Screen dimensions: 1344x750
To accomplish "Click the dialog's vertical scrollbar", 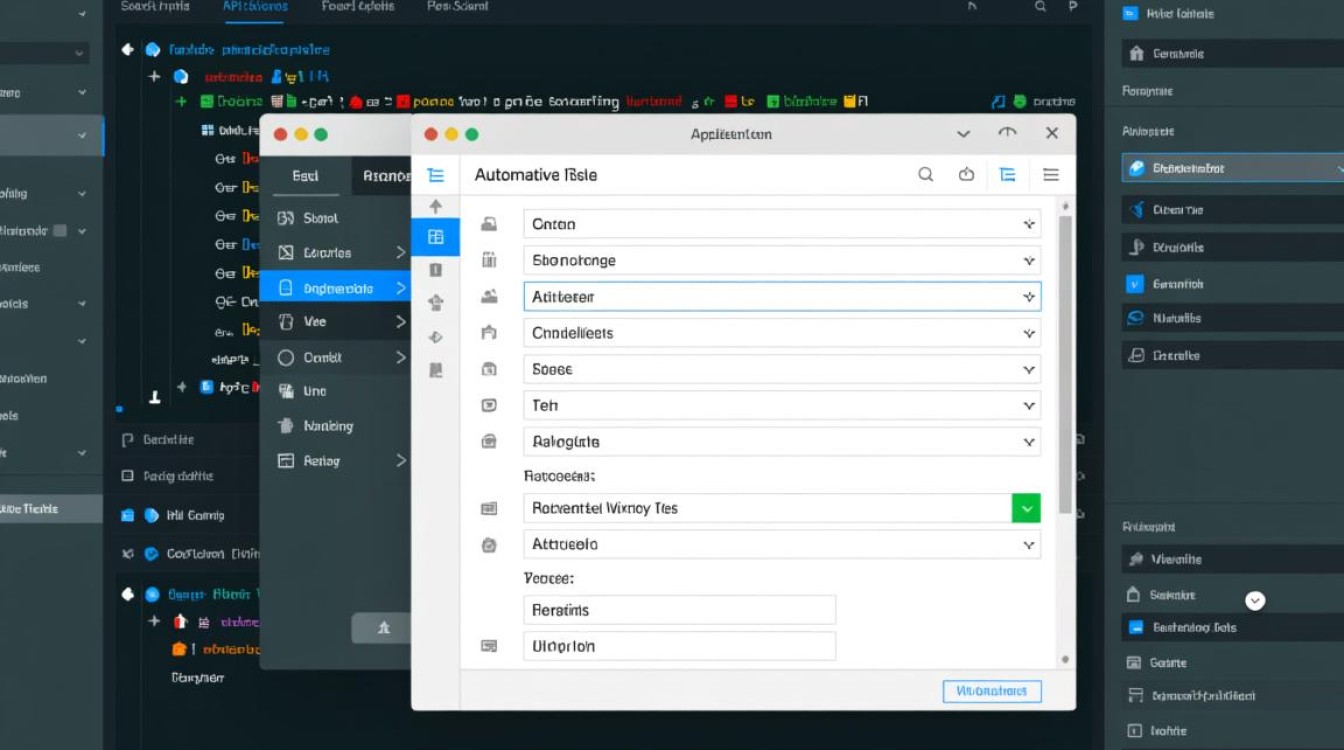I will pos(1065,360).
